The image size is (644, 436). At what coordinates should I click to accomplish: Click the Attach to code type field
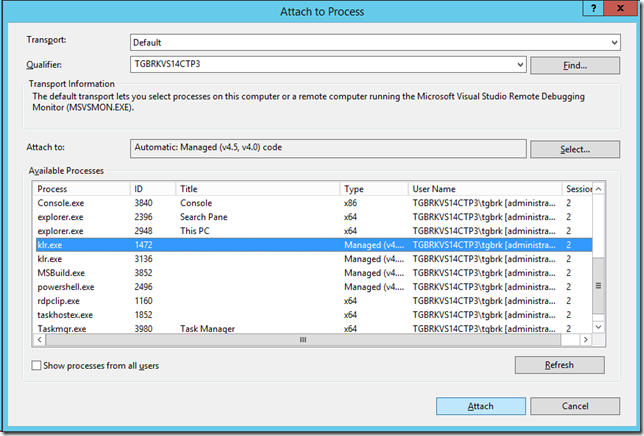[x=328, y=148]
